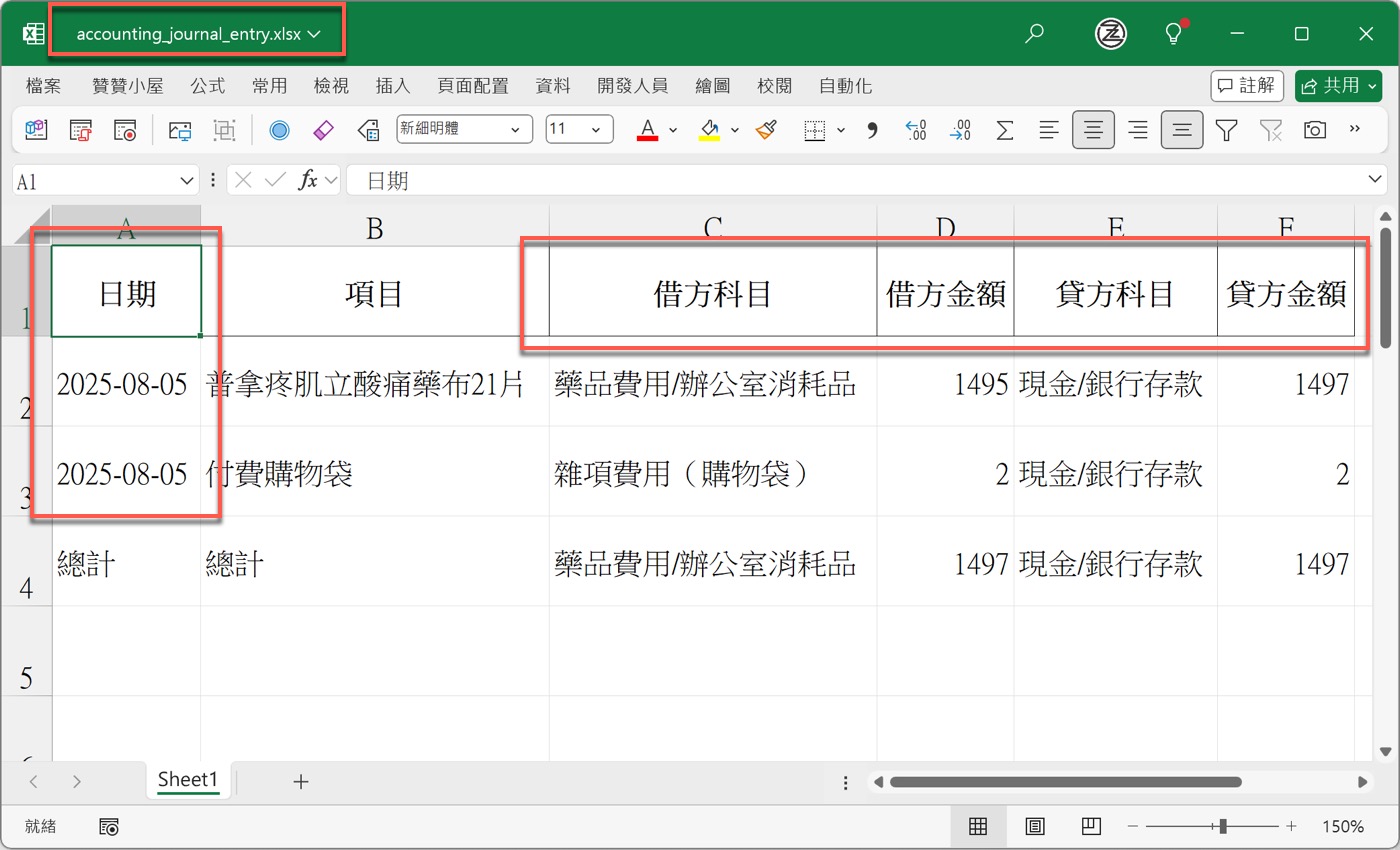Add a new sheet with plus button
Viewport: 1400px width, 850px height.
(300, 782)
